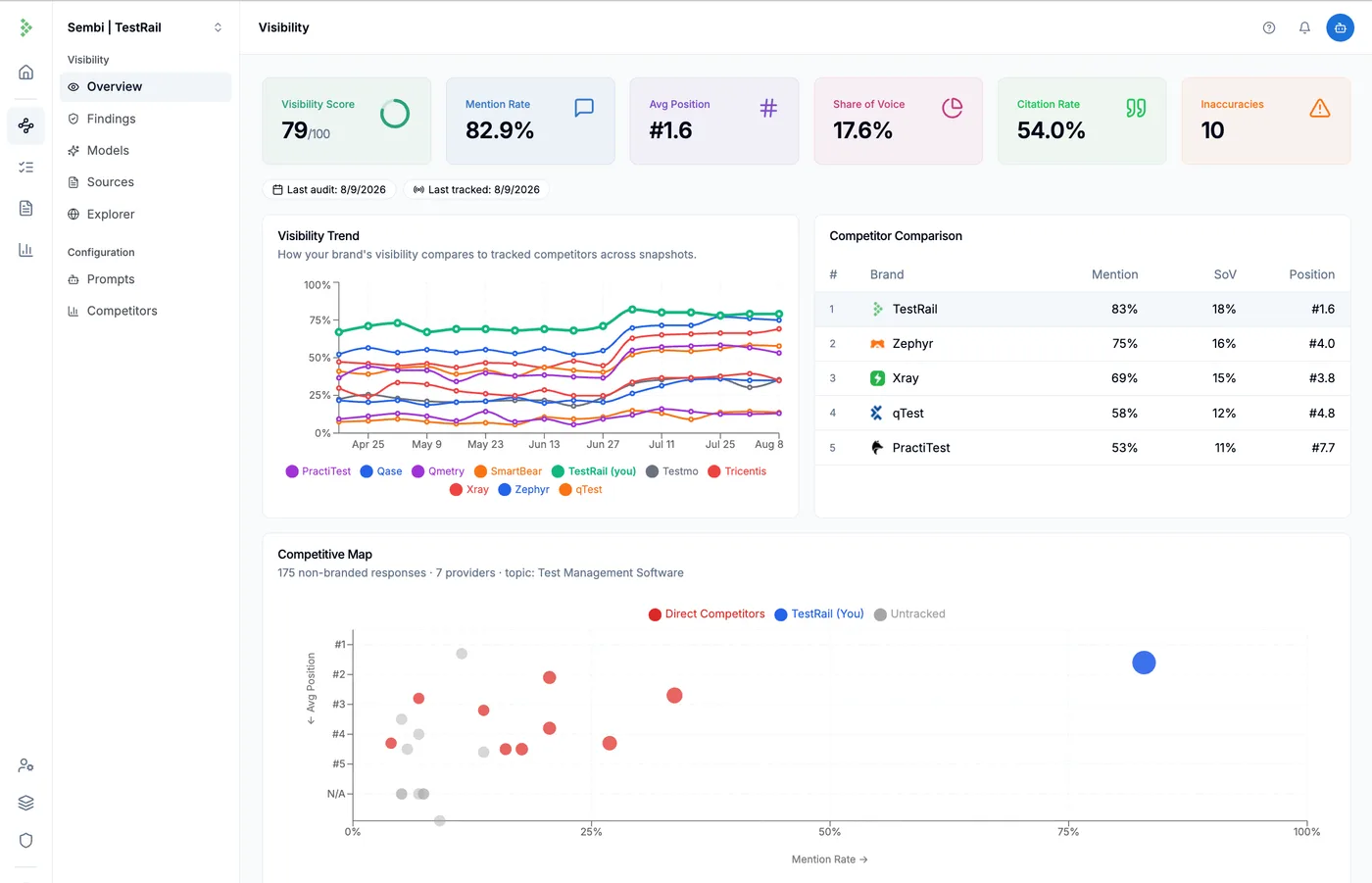Click the Visibility page title

[283, 27]
